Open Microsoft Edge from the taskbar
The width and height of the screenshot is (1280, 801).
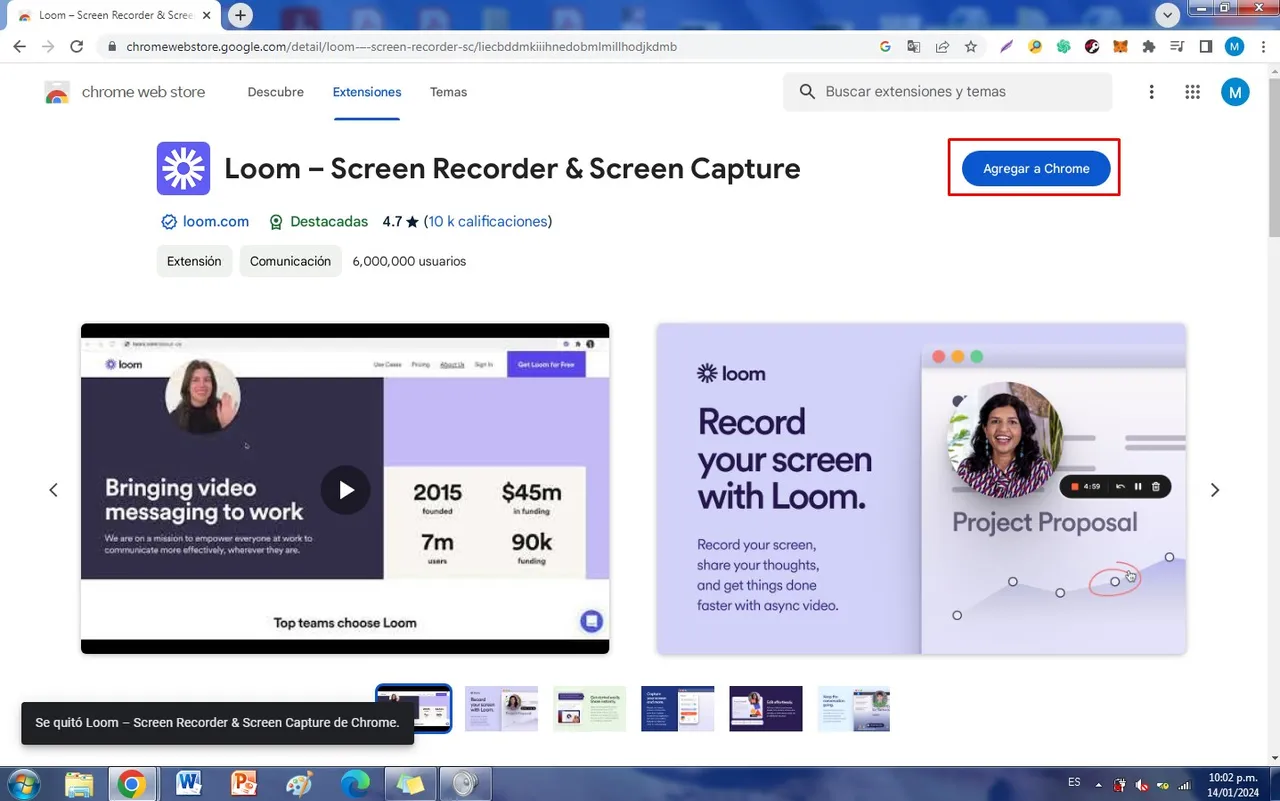point(354,784)
